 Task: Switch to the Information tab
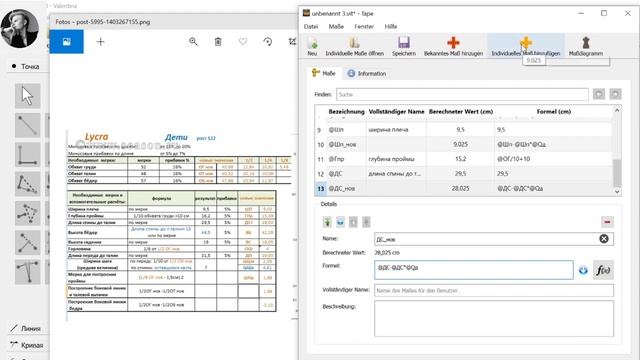(x=366, y=73)
